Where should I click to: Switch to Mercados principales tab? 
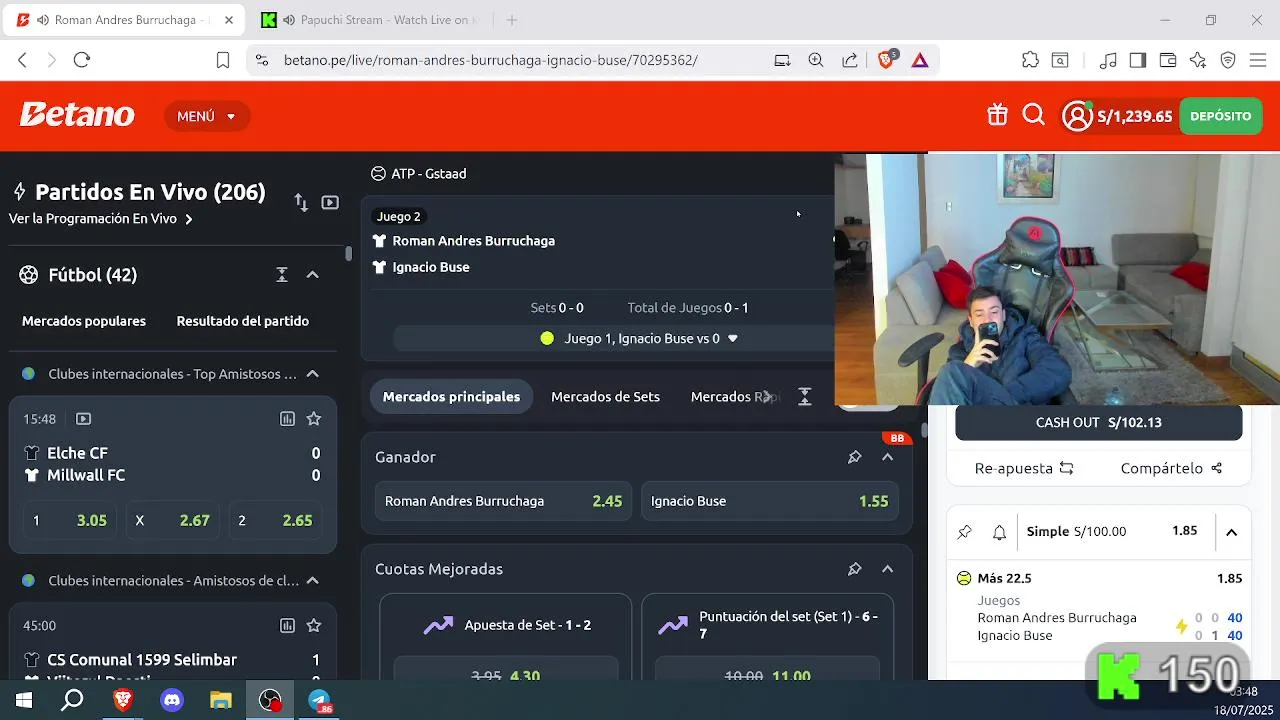point(451,397)
